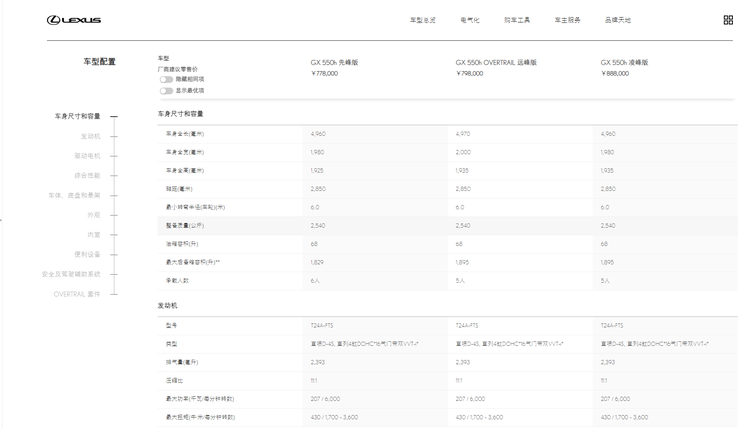Open the 车主服务 menu item

tap(567, 20)
